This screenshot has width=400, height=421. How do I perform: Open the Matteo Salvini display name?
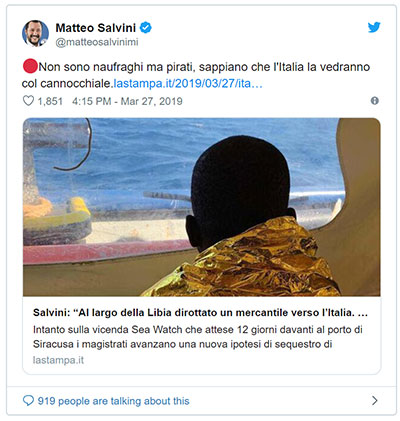coord(96,28)
